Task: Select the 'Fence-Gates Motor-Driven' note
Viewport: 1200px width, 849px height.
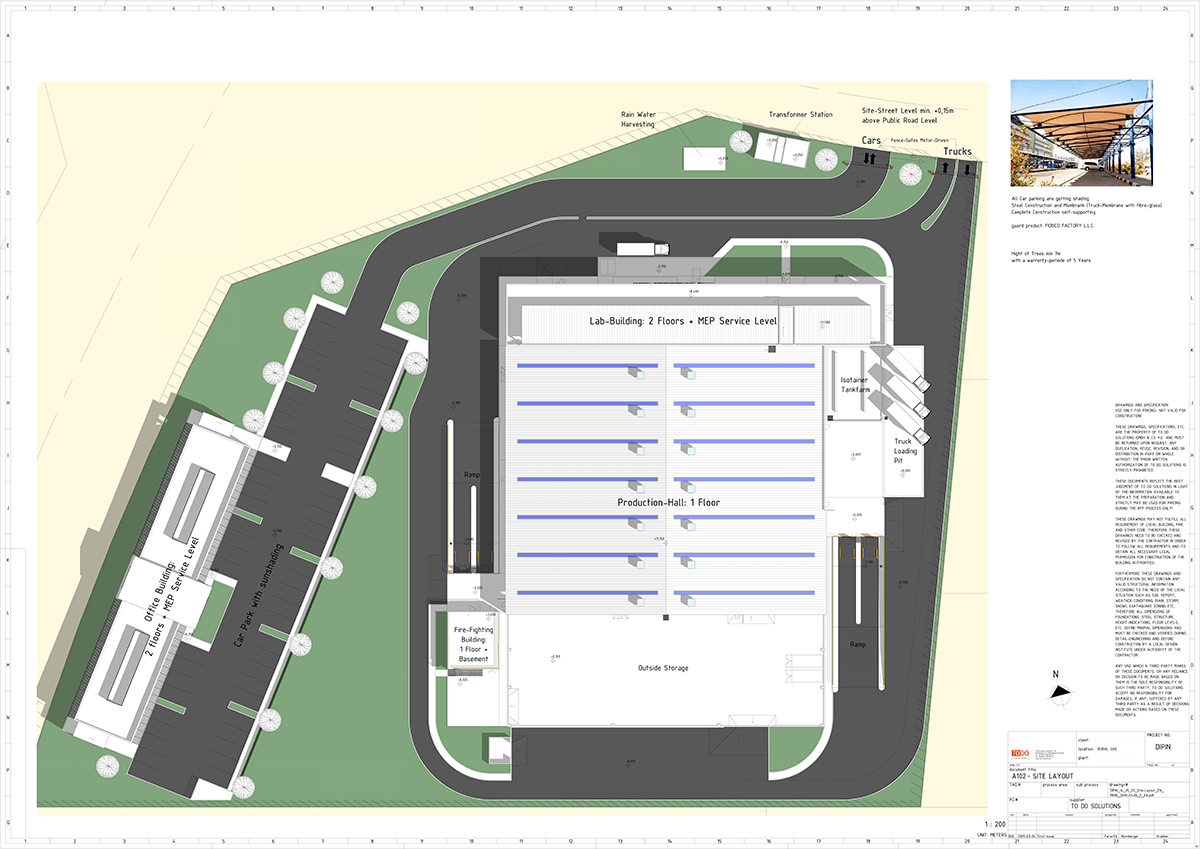Action: 919,141
